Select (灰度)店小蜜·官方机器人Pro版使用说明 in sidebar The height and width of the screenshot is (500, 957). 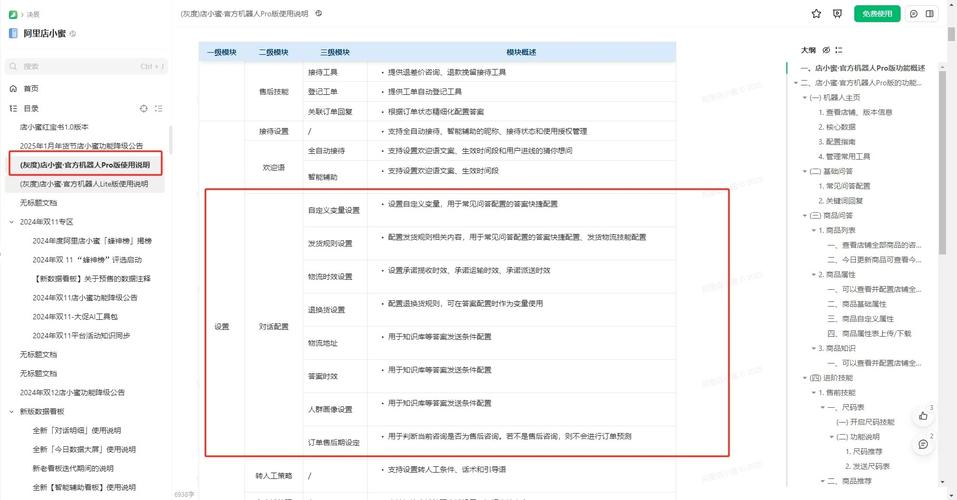[x=85, y=164]
